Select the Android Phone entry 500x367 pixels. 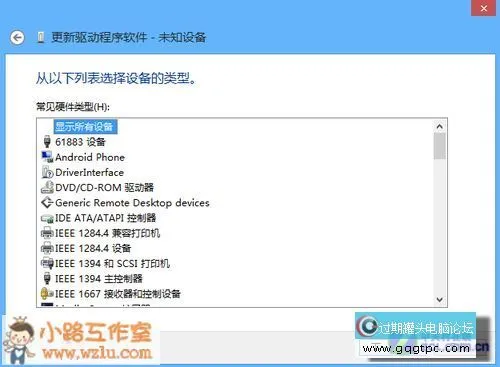(90, 157)
